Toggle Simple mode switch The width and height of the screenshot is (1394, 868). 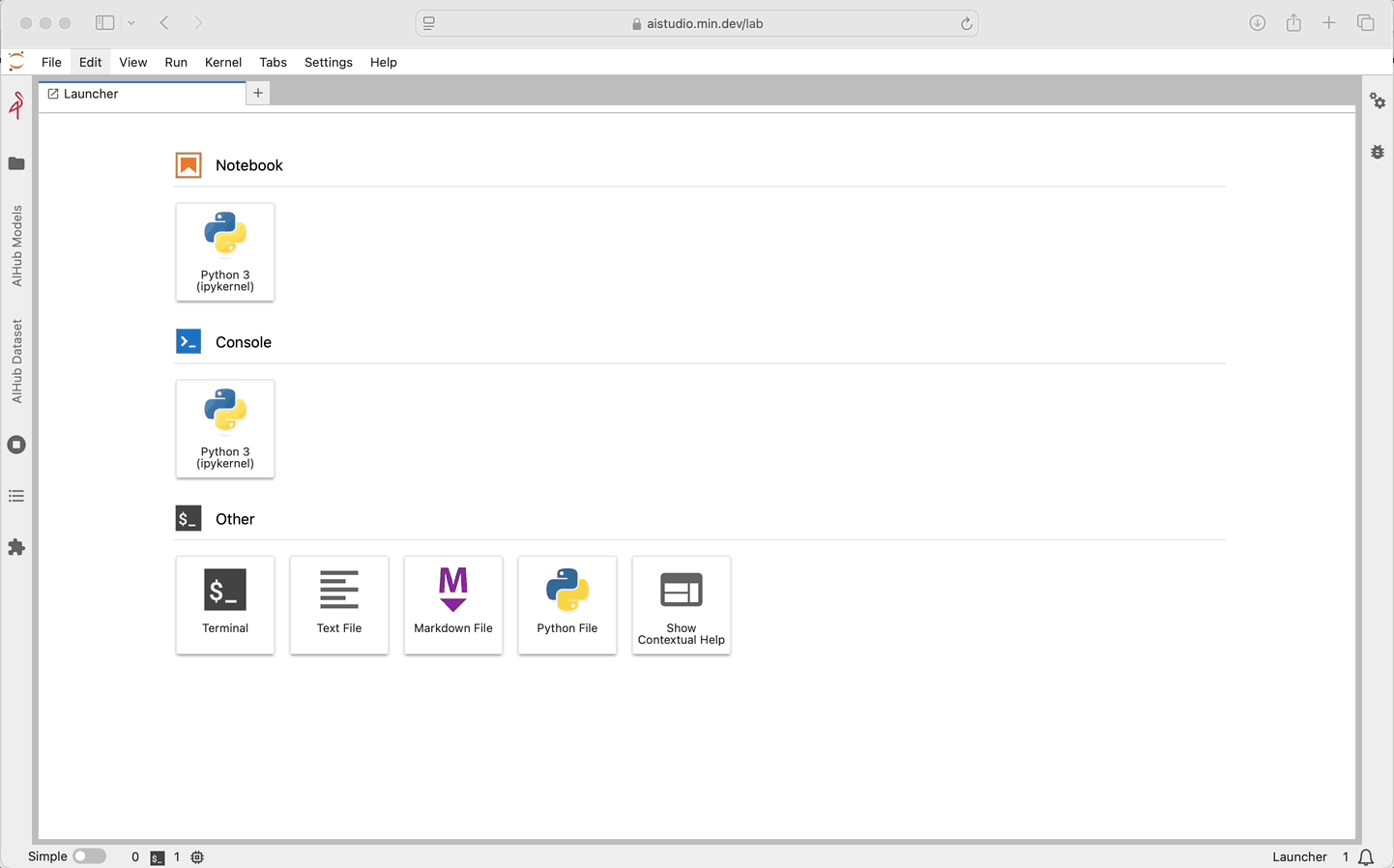(x=89, y=856)
